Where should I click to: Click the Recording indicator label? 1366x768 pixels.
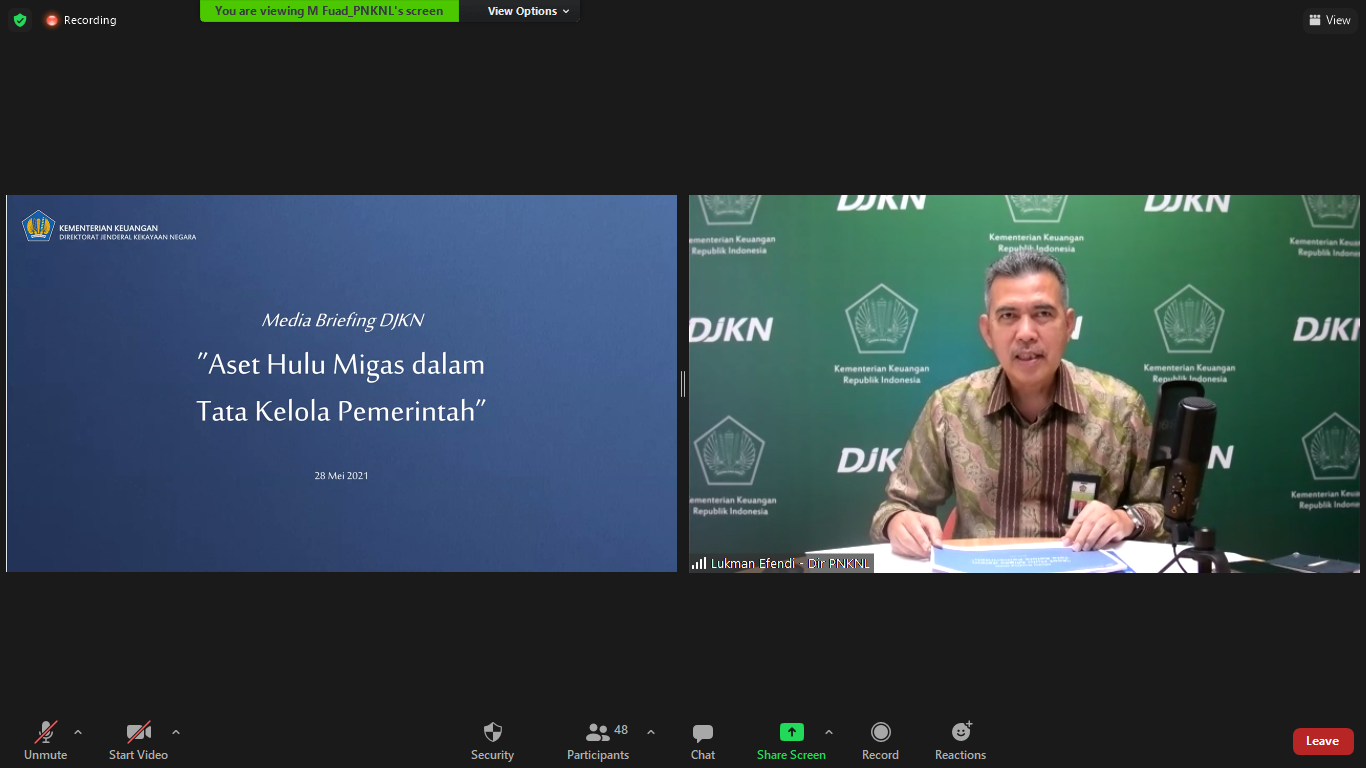[89, 20]
